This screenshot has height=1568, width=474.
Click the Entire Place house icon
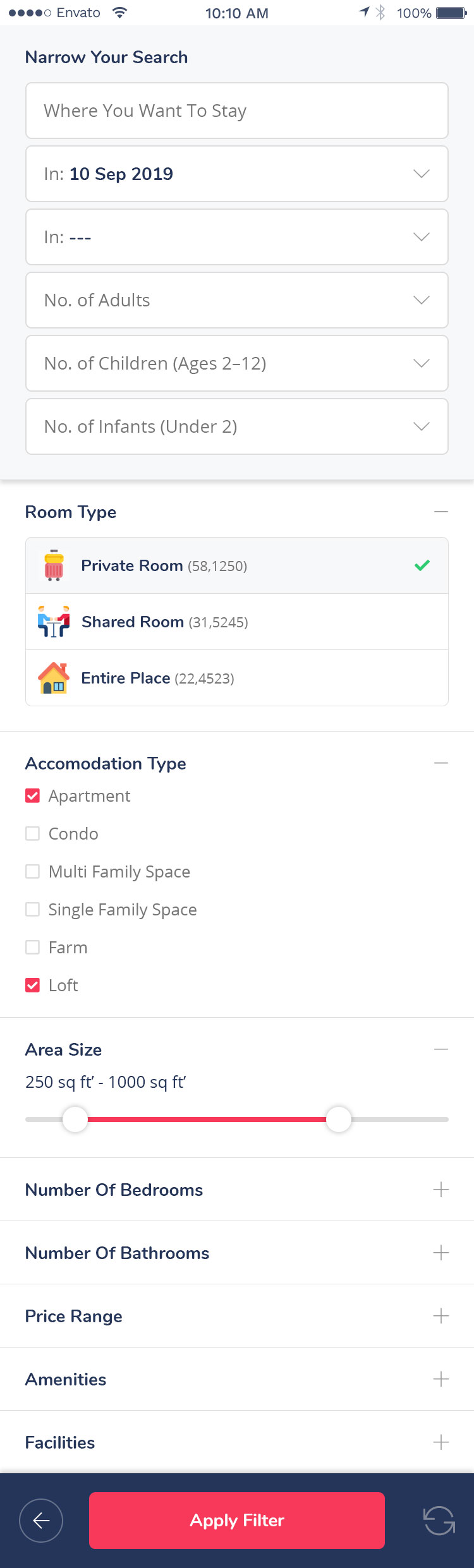54,678
